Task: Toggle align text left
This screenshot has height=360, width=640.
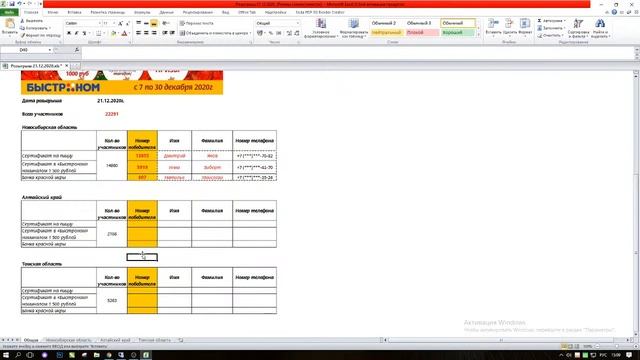Action: tap(138, 33)
